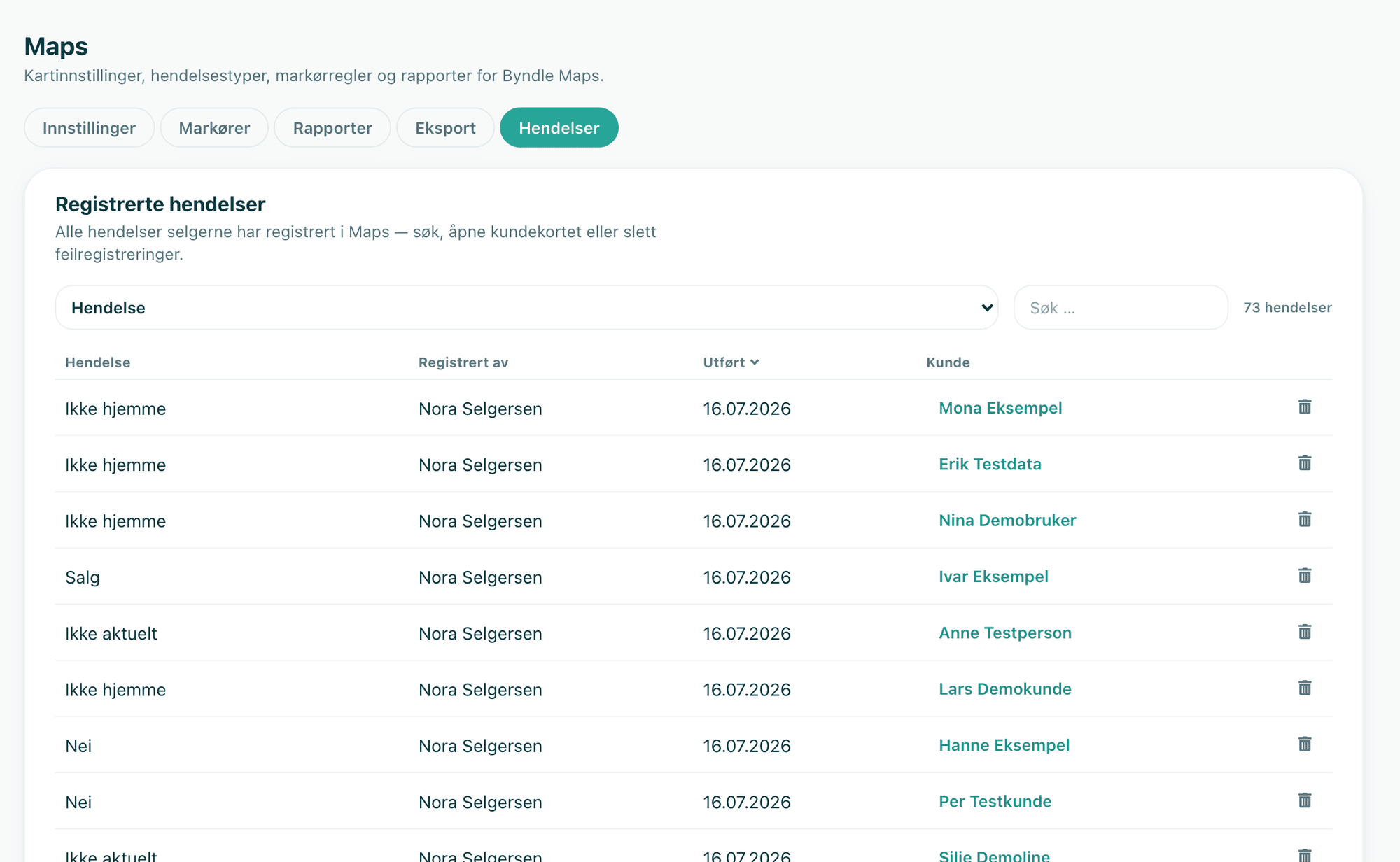This screenshot has width=1400, height=862.
Task: Click the 'Registrerte hendelser' heading
Action: pyautogui.click(x=160, y=204)
